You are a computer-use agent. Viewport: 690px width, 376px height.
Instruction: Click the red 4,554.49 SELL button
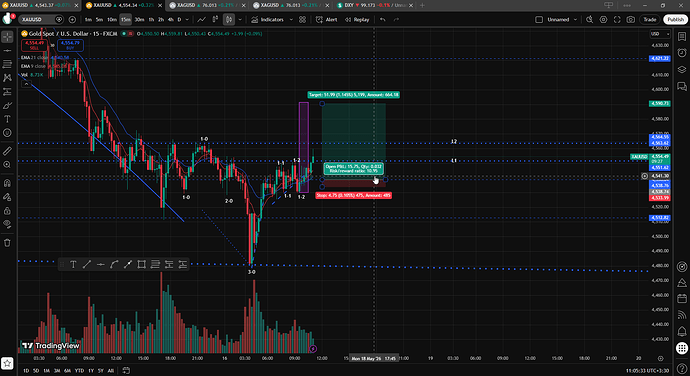(34, 45)
